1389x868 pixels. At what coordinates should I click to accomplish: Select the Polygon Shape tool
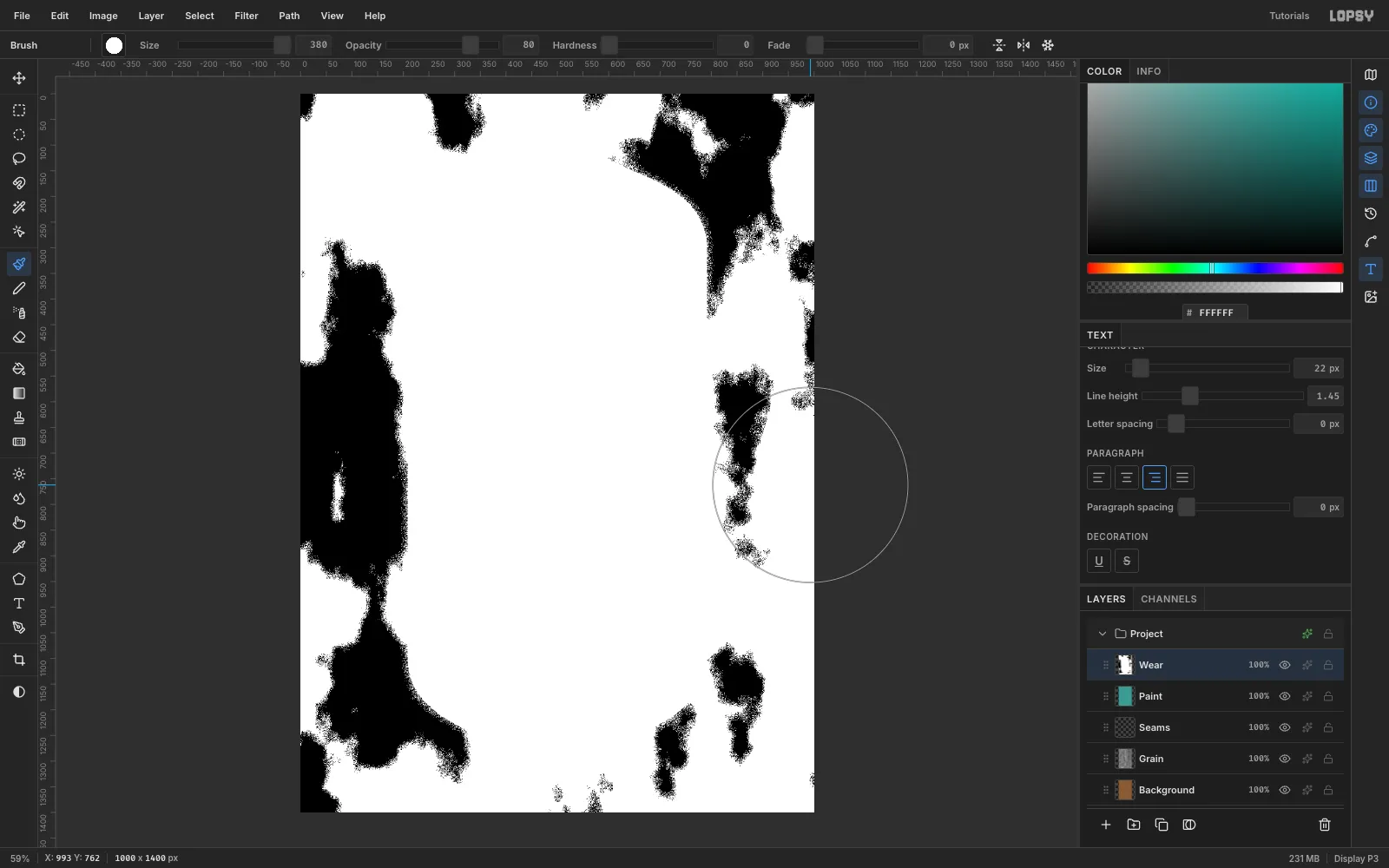pyautogui.click(x=19, y=579)
